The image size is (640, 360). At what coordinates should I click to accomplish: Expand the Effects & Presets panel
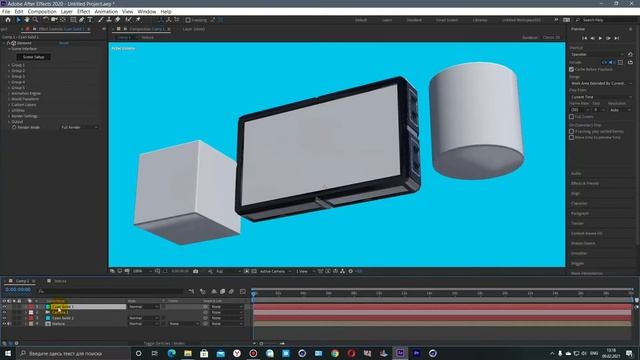[585, 183]
